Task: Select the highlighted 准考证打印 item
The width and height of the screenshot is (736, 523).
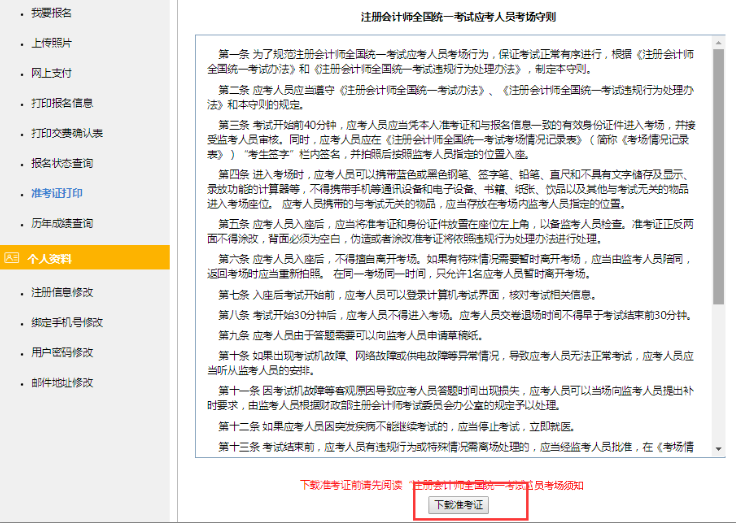Action: click(x=57, y=193)
